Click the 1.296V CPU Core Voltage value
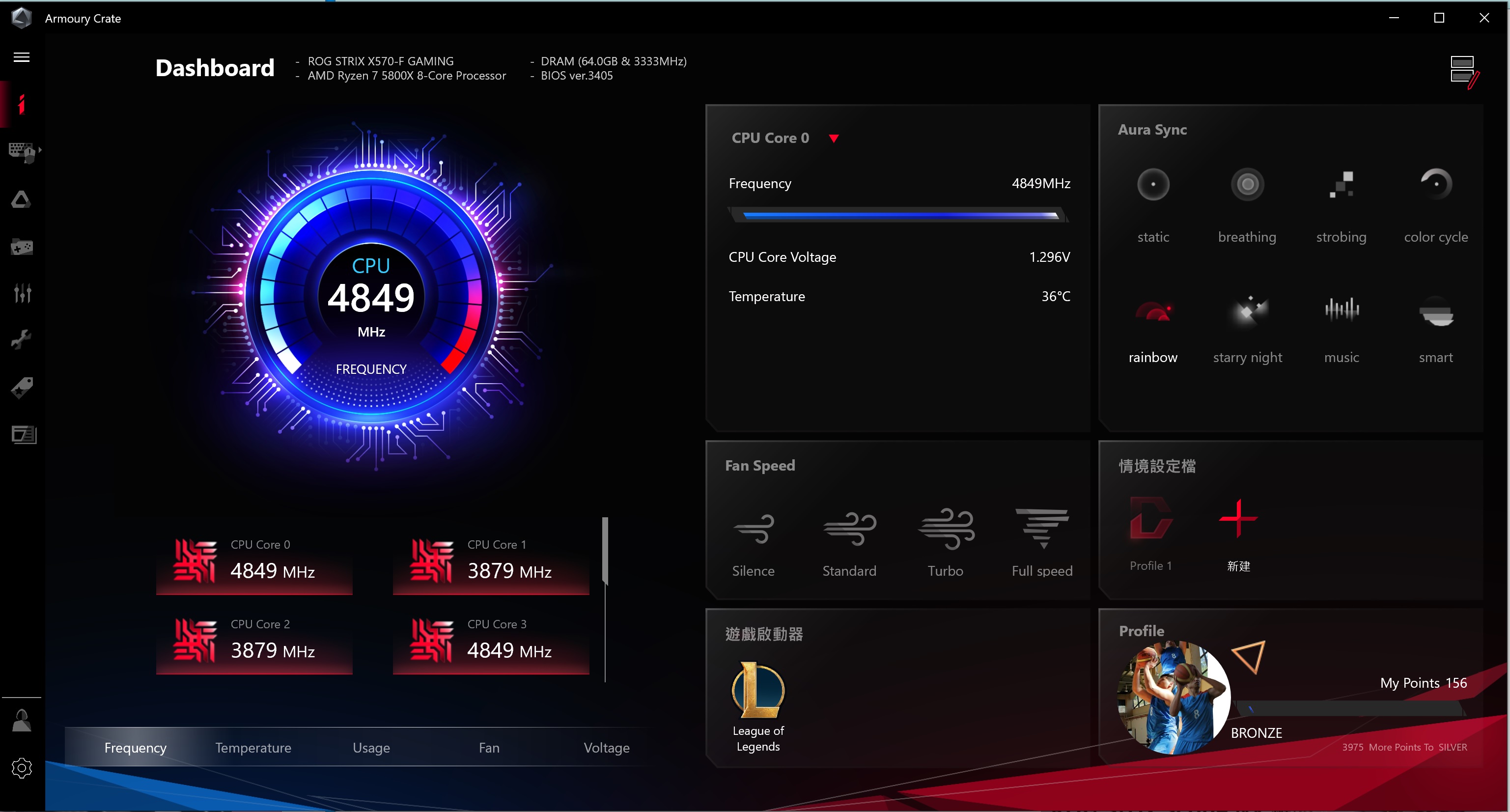1510x812 pixels. (1049, 257)
